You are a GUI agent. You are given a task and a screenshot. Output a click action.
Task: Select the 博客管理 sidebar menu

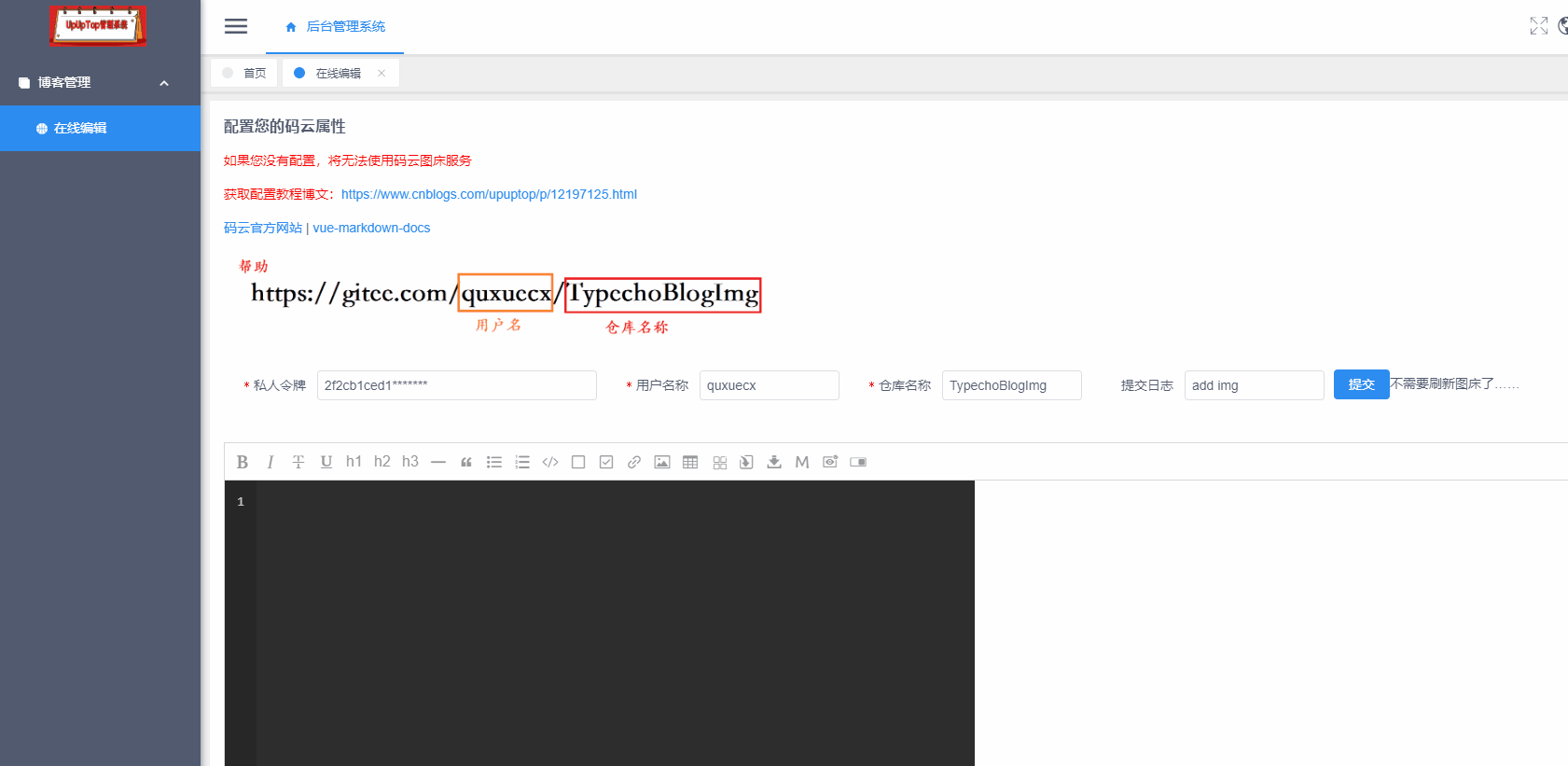(x=100, y=83)
